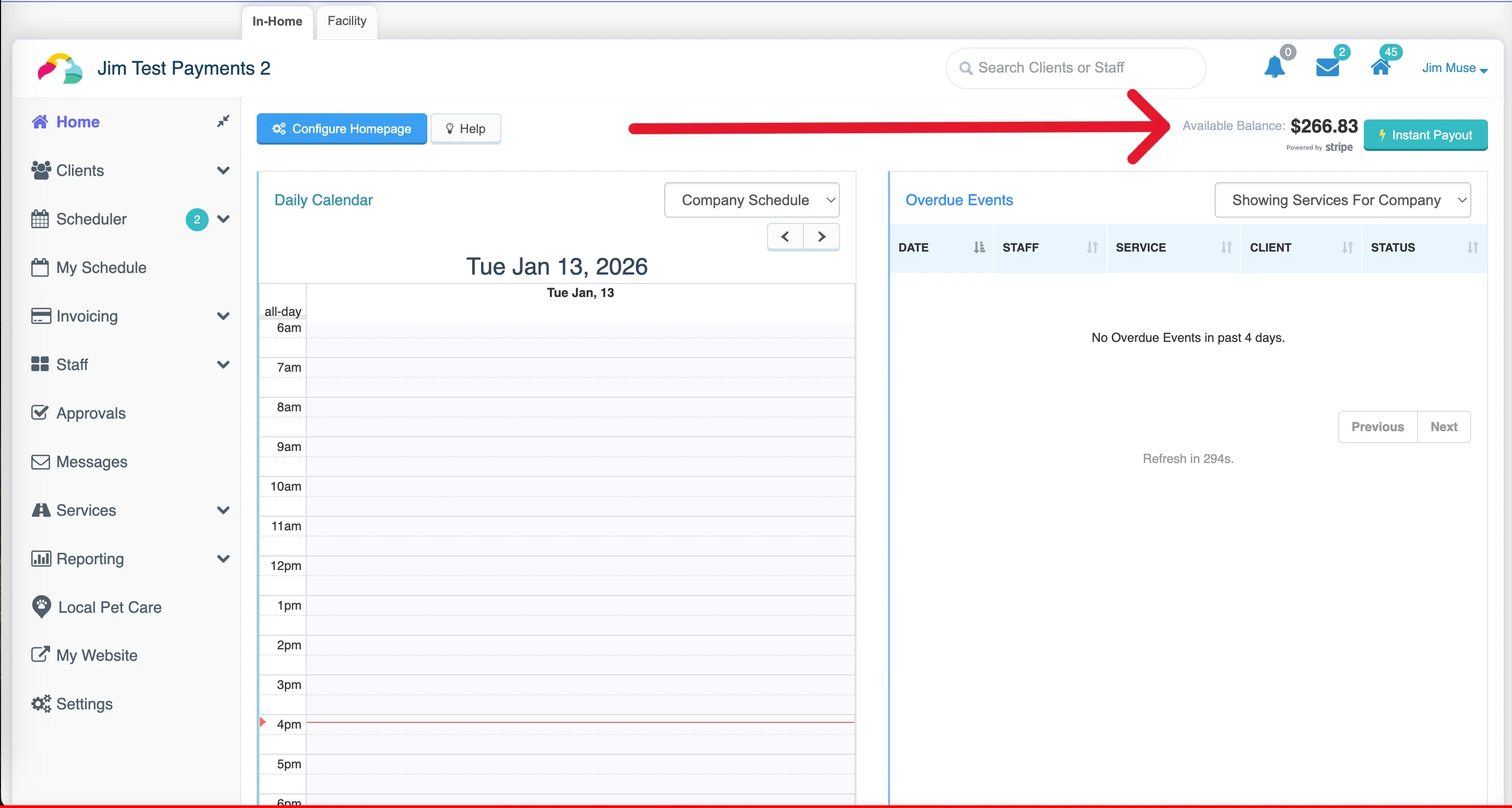Open My Schedule in the sidebar
The image size is (1512, 808).
point(89,268)
